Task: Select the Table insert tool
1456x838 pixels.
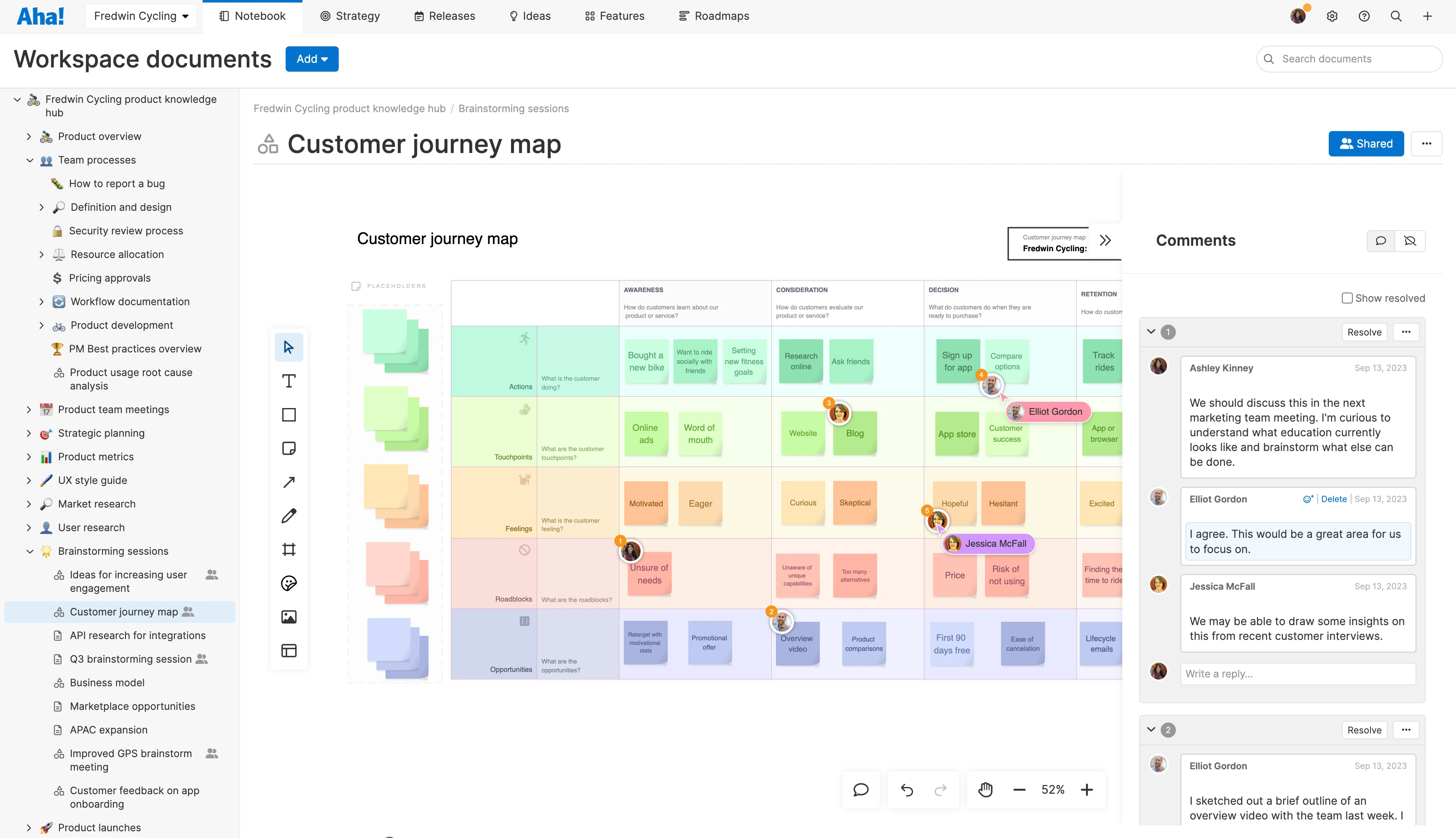Action: coord(289,650)
